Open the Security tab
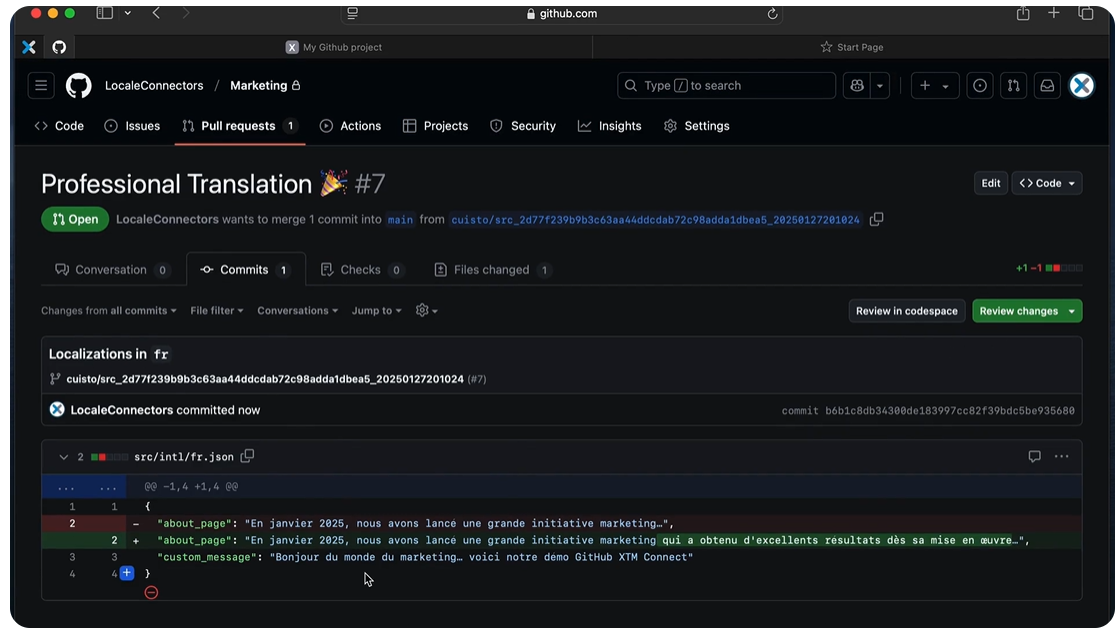 (523, 126)
